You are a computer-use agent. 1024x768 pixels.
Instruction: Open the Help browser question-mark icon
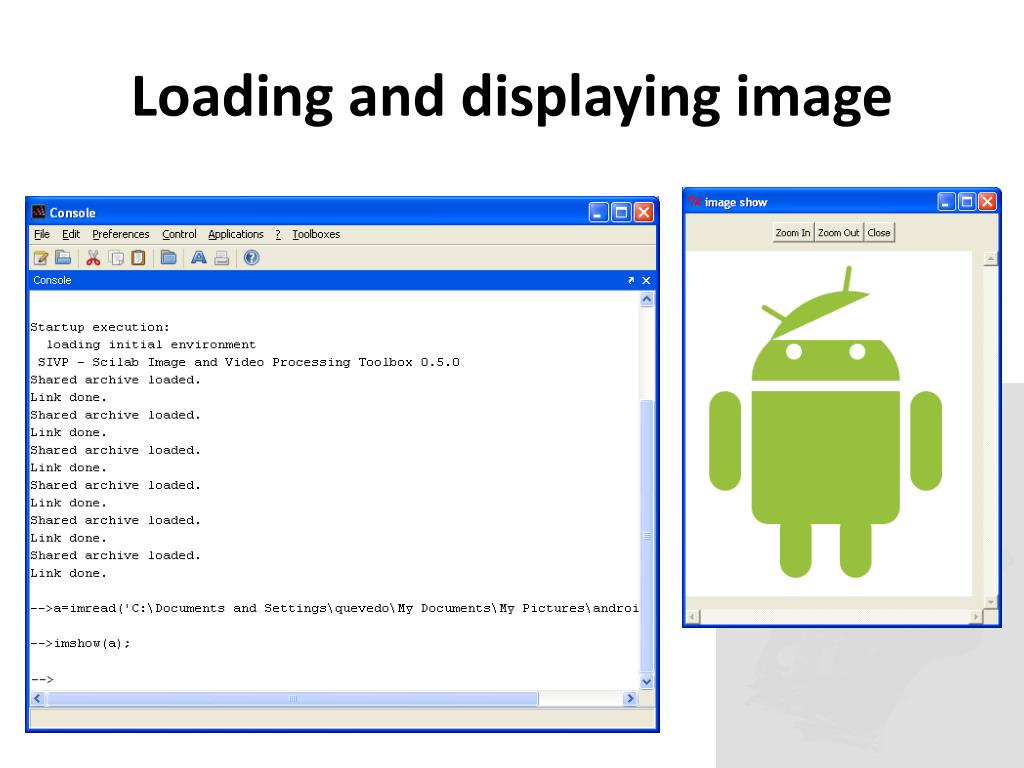coord(251,258)
